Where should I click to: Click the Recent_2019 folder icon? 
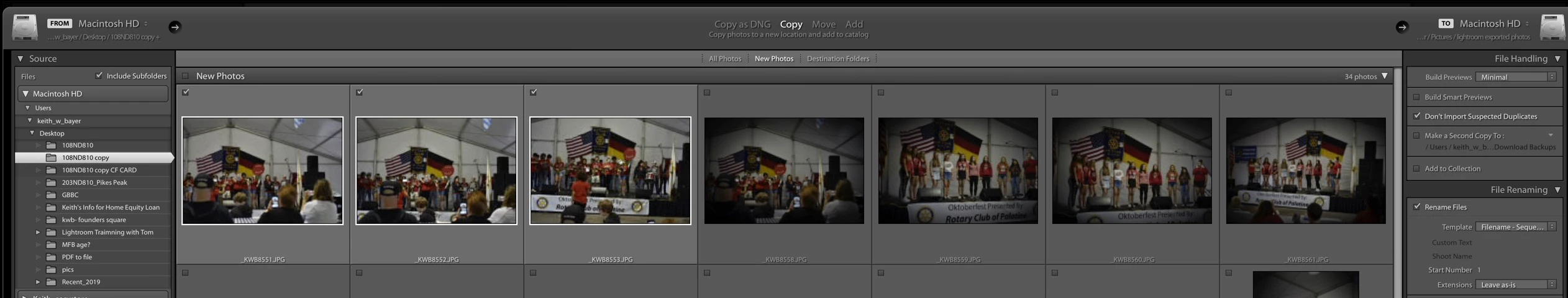[x=52, y=282]
